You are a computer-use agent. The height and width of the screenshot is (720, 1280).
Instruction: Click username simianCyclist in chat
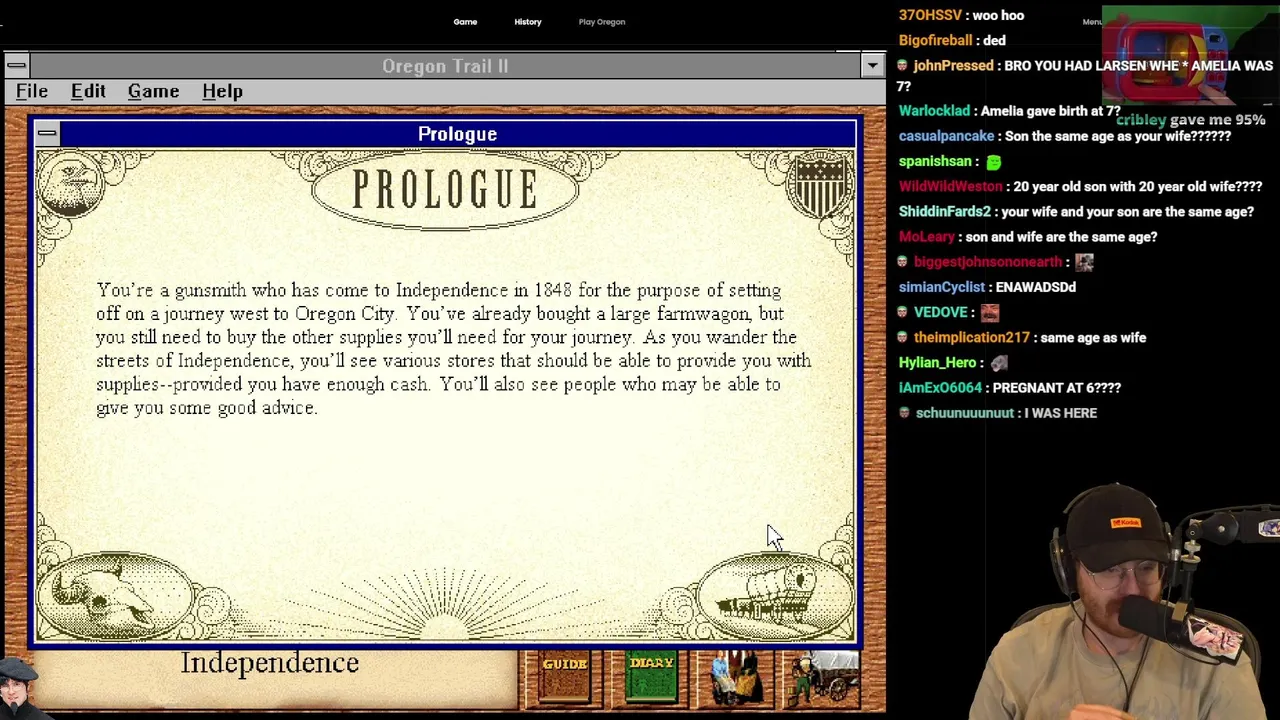click(942, 287)
